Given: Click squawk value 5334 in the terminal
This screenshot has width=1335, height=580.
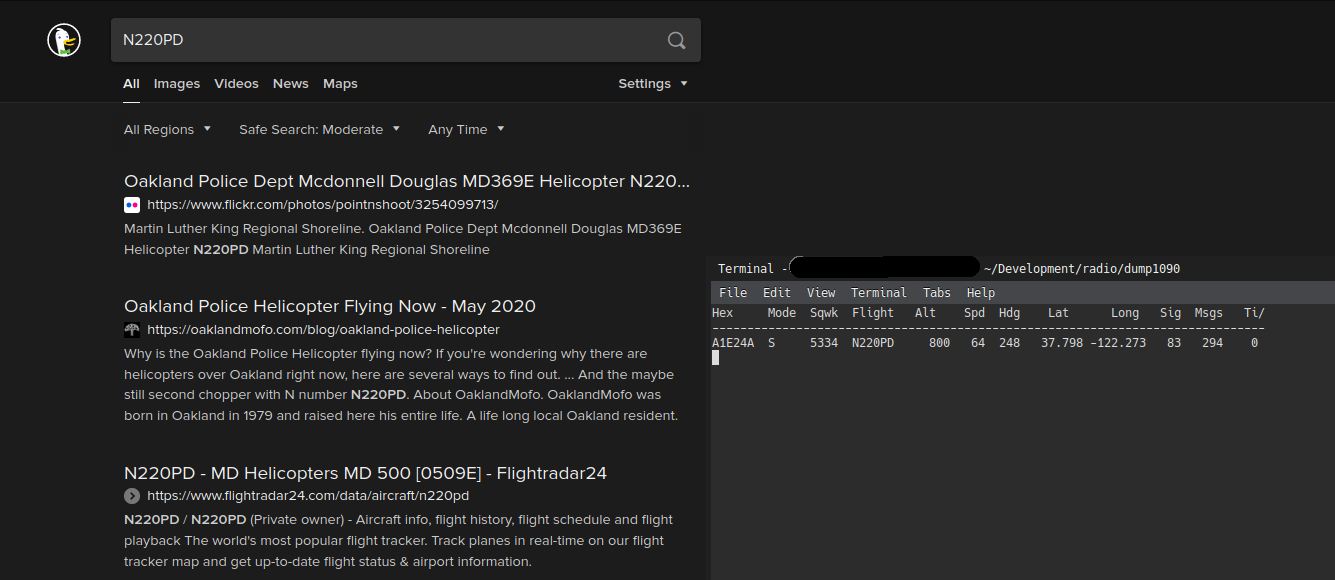Looking at the screenshot, I should click(824, 343).
